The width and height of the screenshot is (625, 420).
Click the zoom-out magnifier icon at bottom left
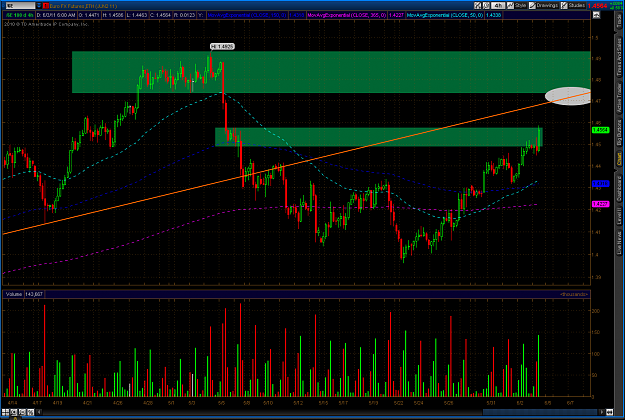tap(22, 412)
